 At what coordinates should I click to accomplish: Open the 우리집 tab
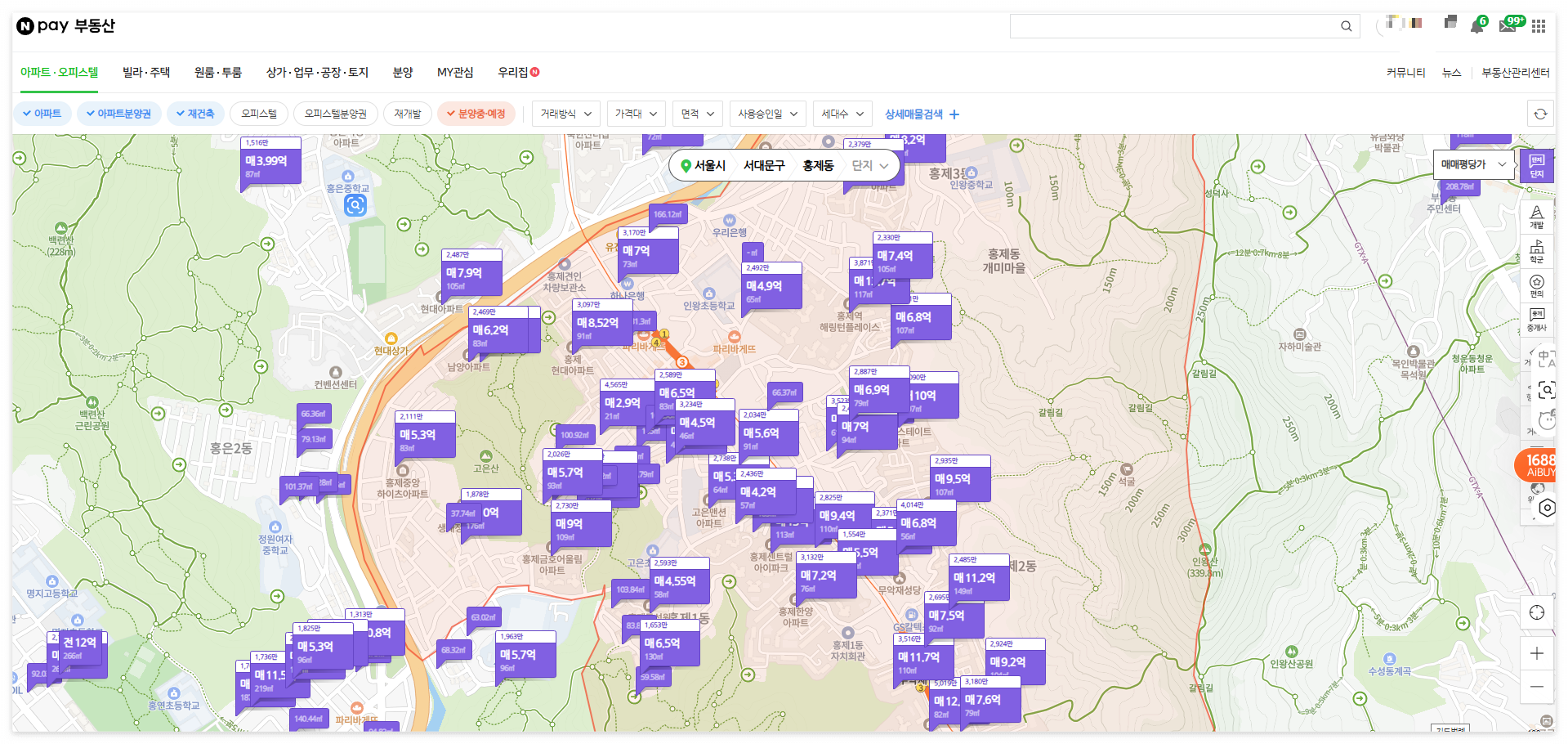point(518,72)
